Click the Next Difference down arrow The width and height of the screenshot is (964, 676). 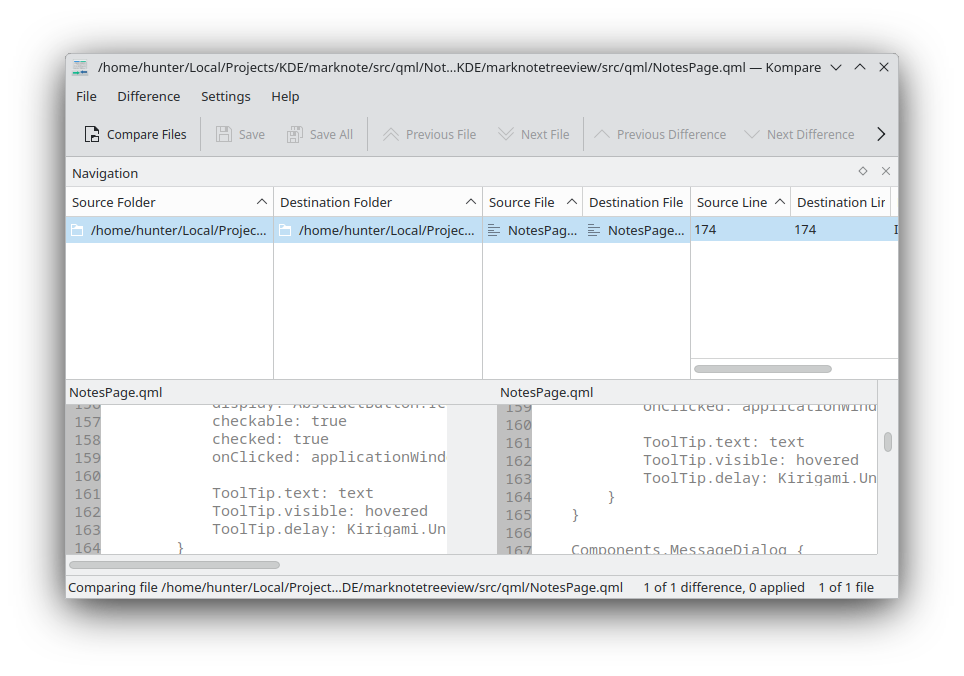tap(752, 135)
